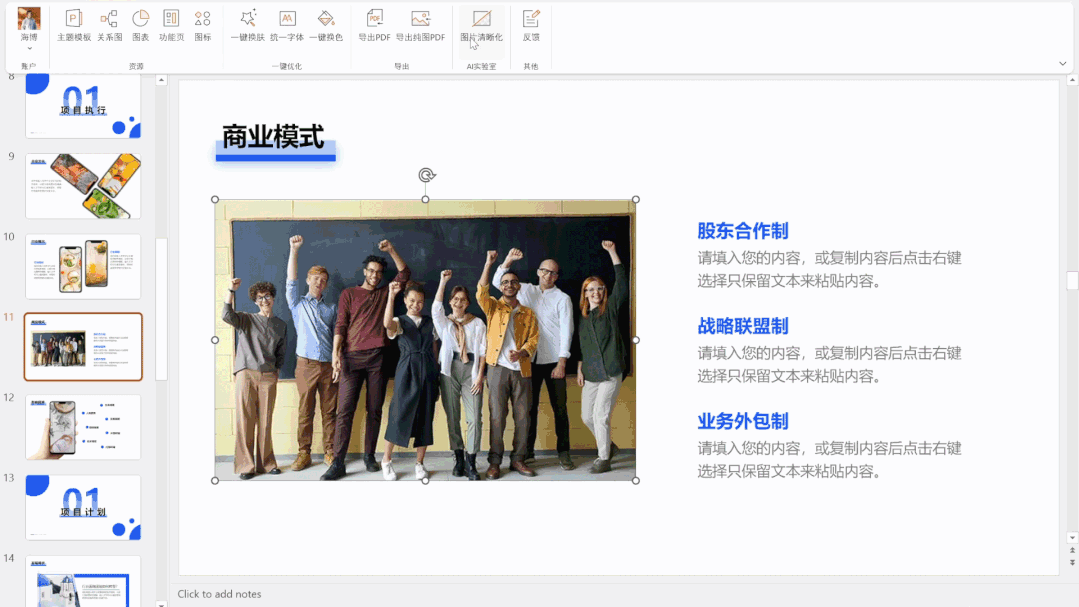The width and height of the screenshot is (1079, 607).
Task: Click the top-left resize handle of the photo
Action: point(215,200)
